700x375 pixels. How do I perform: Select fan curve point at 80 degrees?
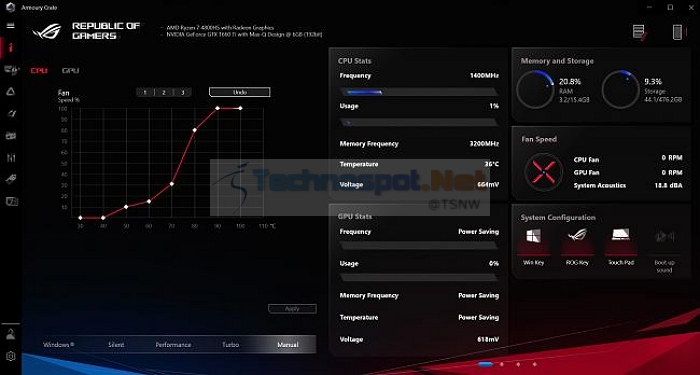[195, 130]
